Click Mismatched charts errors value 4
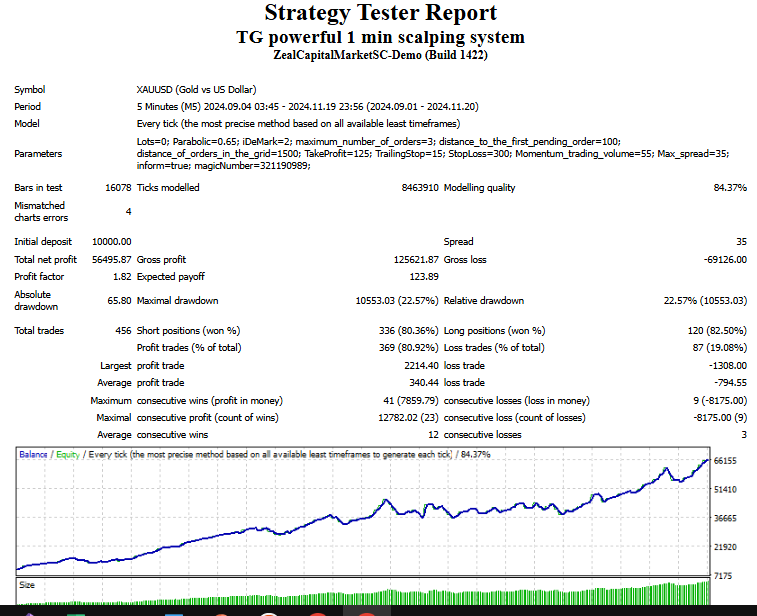 tap(128, 211)
